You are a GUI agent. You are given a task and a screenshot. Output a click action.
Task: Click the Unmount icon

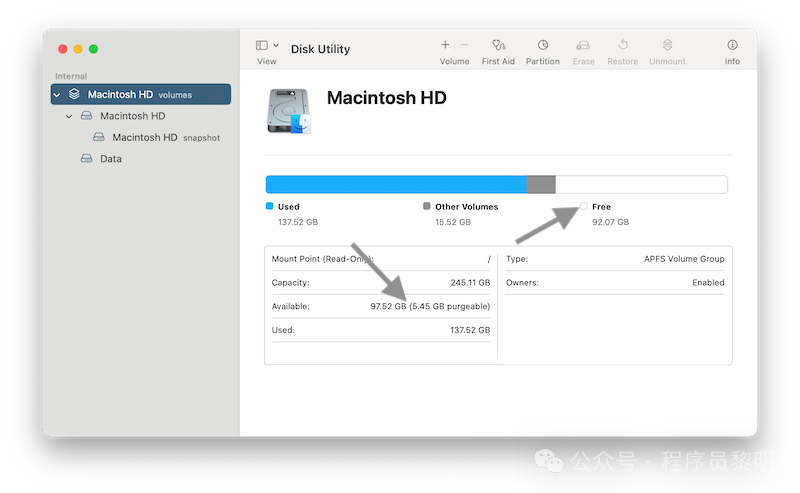[667, 45]
